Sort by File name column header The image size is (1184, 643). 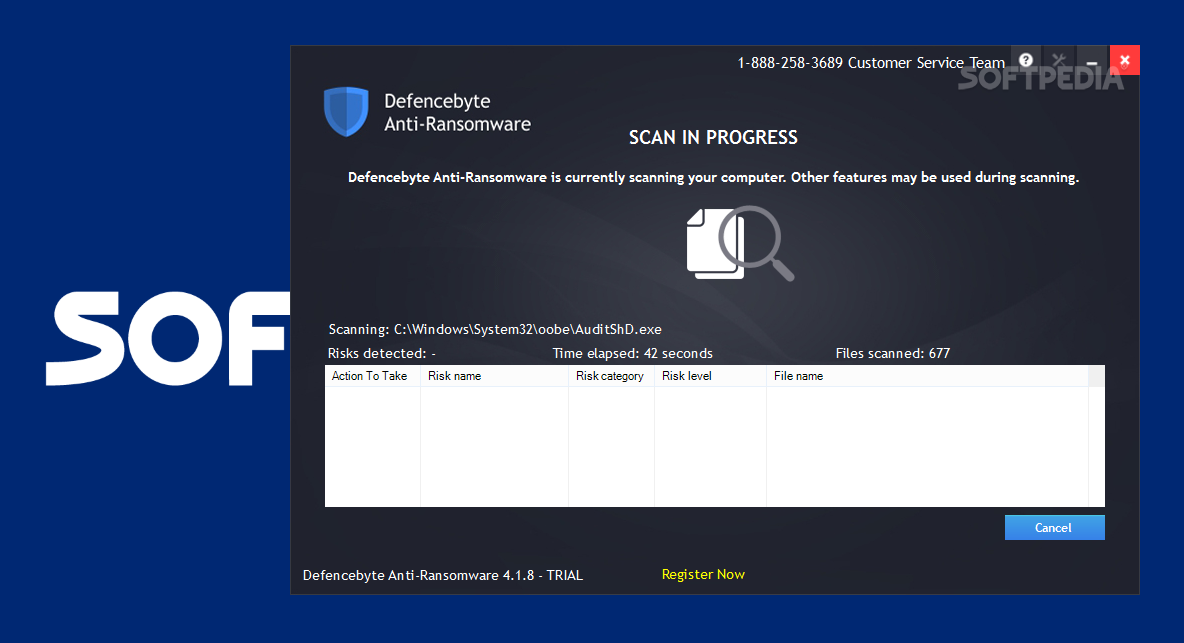(927, 376)
